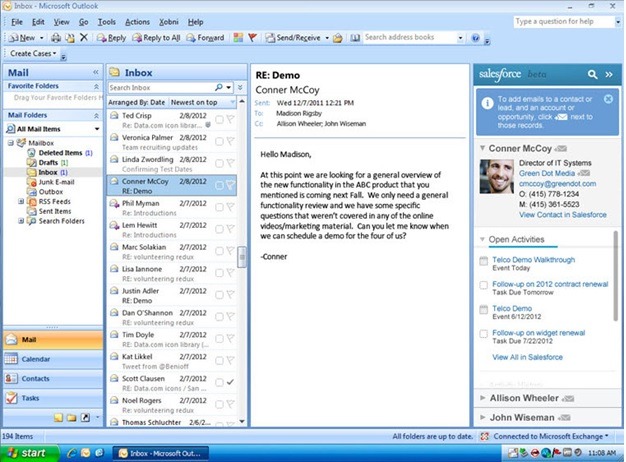Click email icon next to Conner McCoy name
This screenshot has width=626, height=462.
(x=561, y=149)
